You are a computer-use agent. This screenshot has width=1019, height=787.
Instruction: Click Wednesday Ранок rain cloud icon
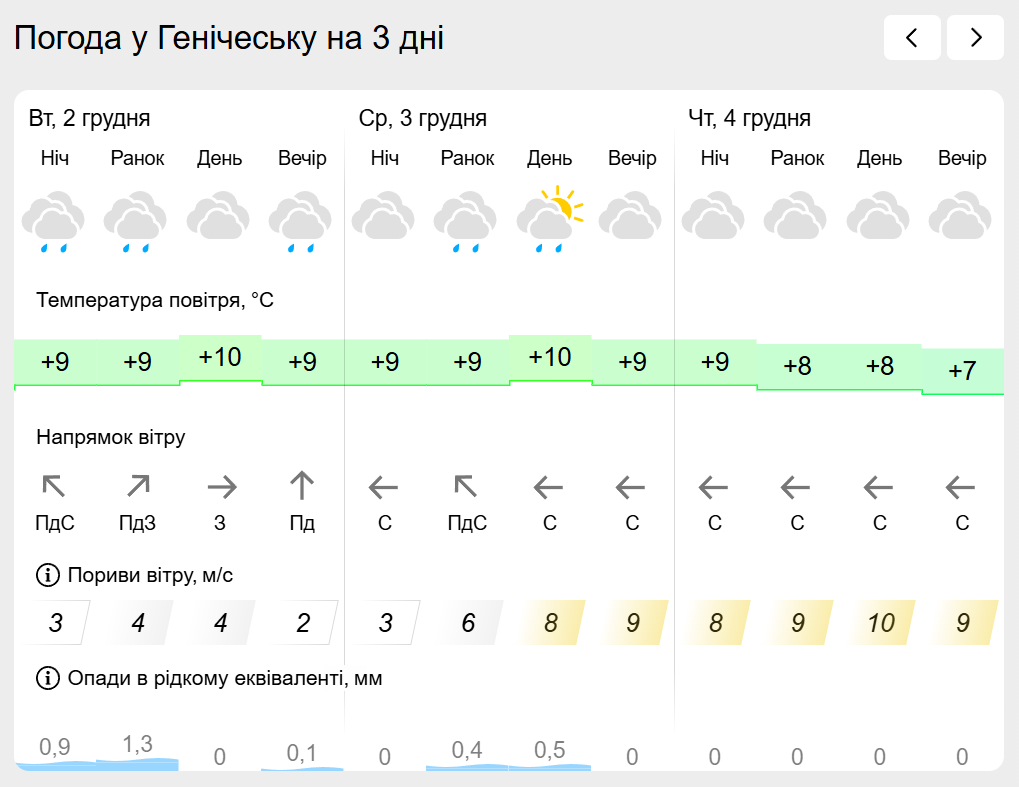coord(467,222)
